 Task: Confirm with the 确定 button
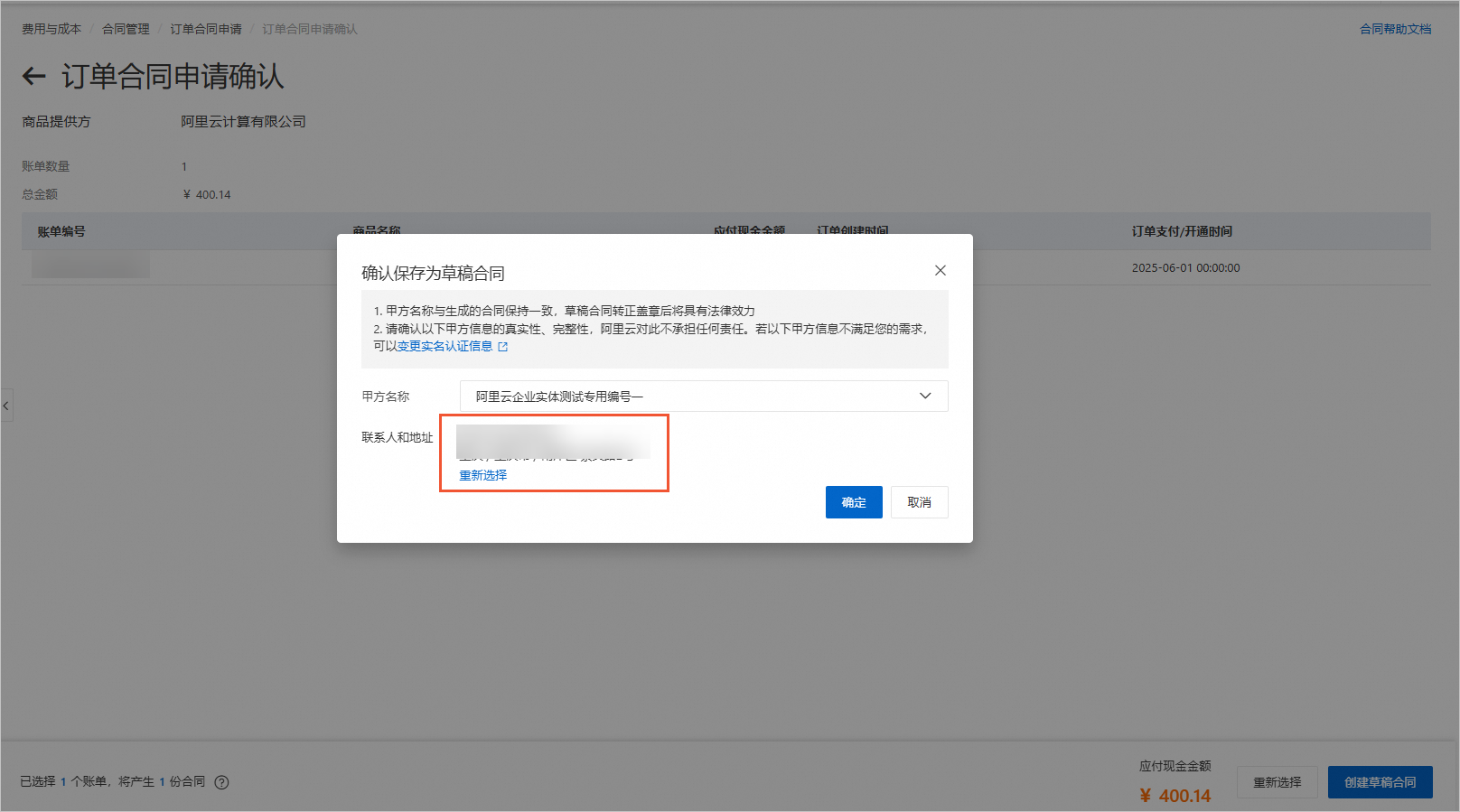point(854,502)
